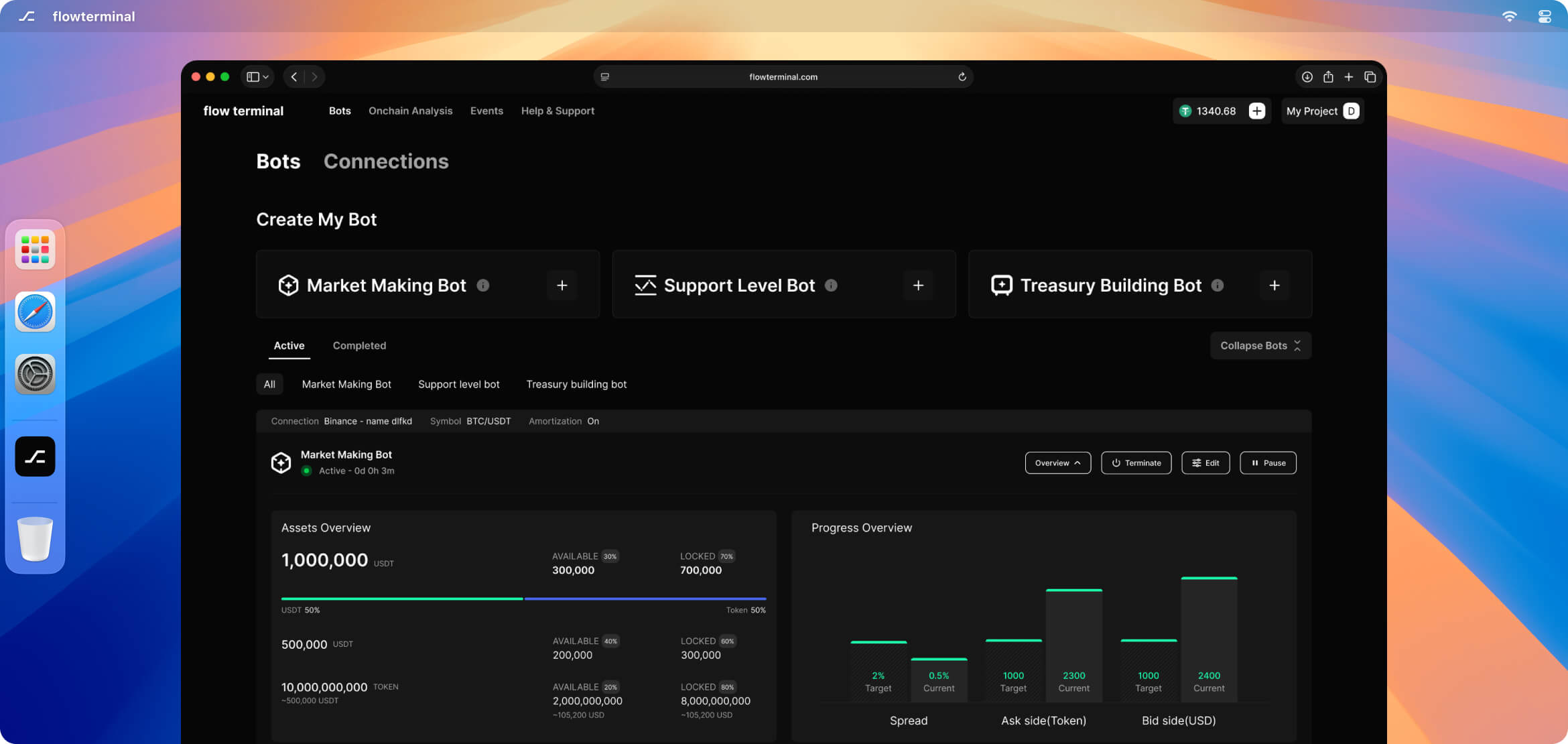1568x744 pixels.
Task: Filter list by Support level bot
Action: 458,384
